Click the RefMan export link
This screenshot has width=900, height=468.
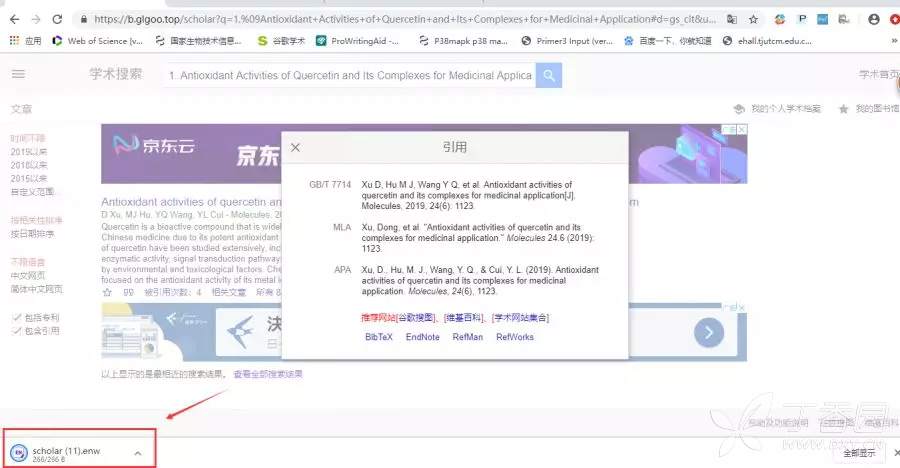click(468, 337)
